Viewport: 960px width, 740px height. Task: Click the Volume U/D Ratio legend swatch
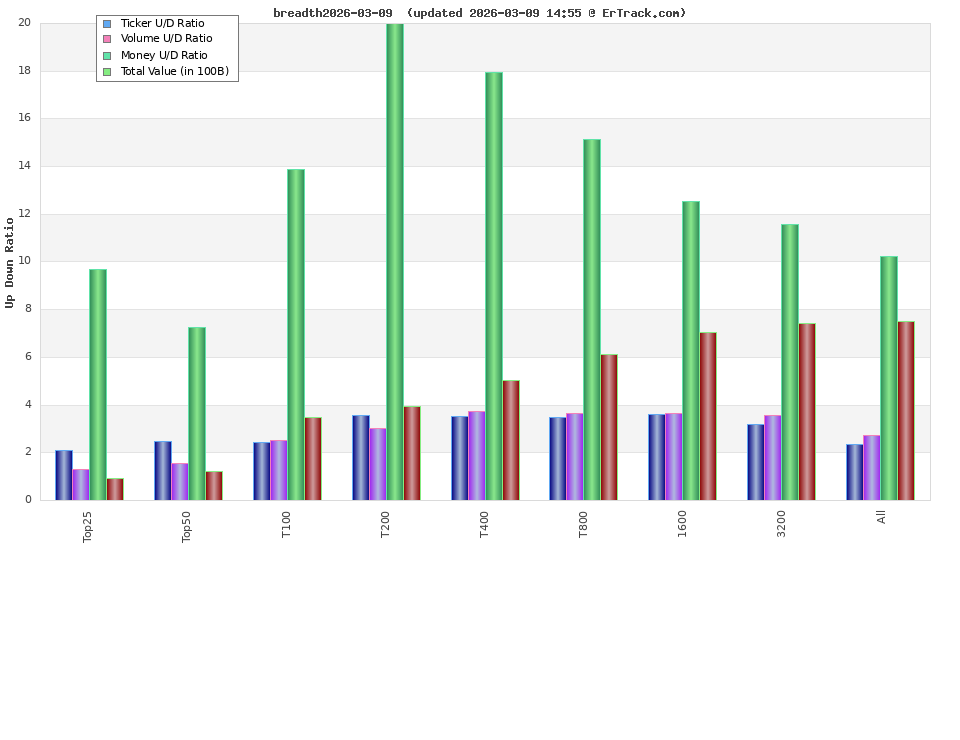106,39
